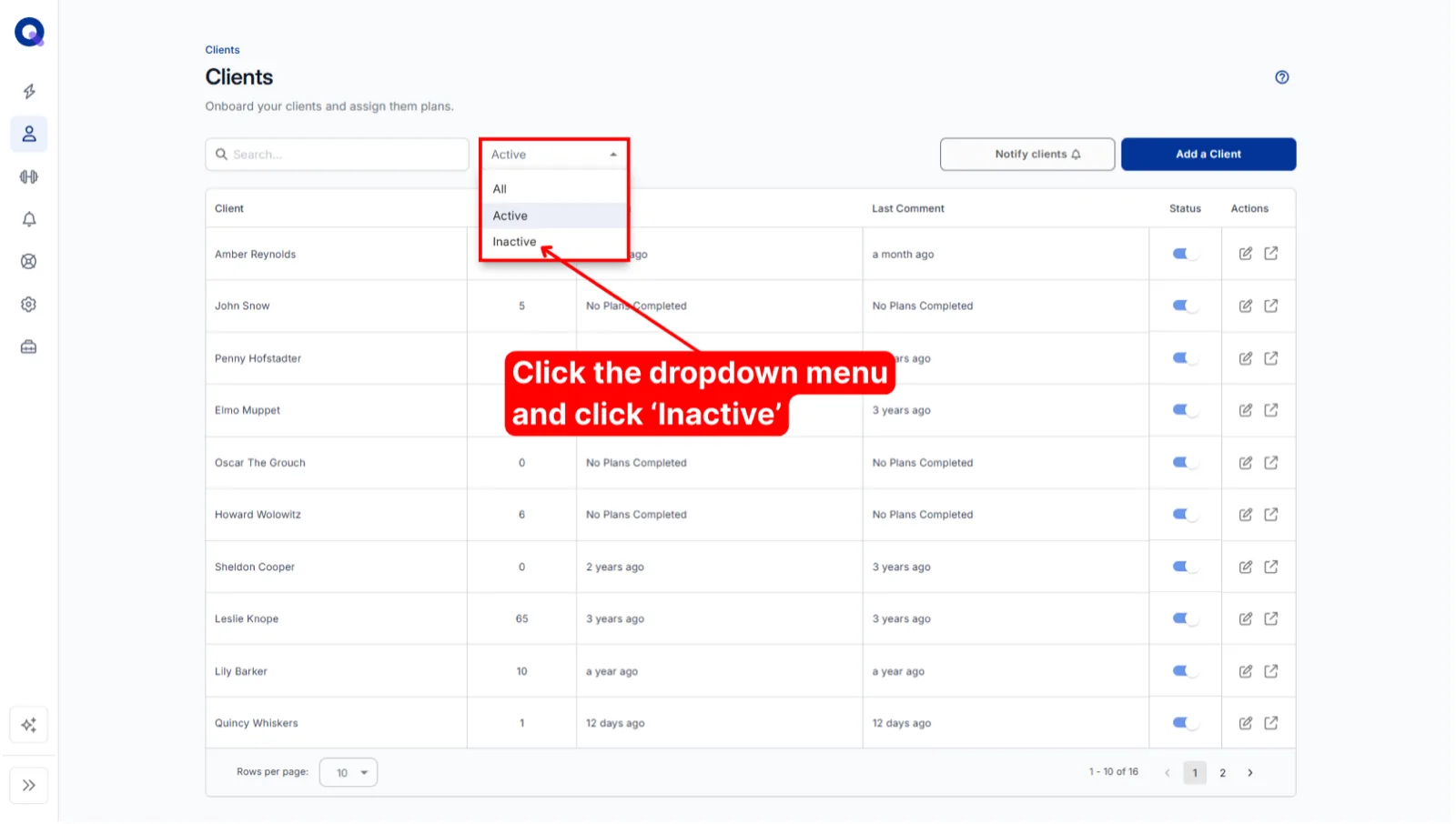Screen dimensions: 1456x824
Task: Open the Clients person icon in the sidebar
Action: point(29,134)
